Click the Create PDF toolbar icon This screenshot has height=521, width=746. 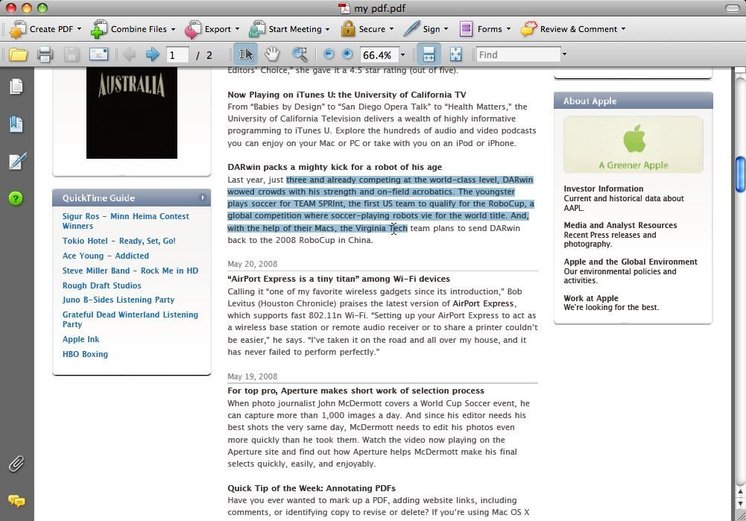click(x=18, y=29)
